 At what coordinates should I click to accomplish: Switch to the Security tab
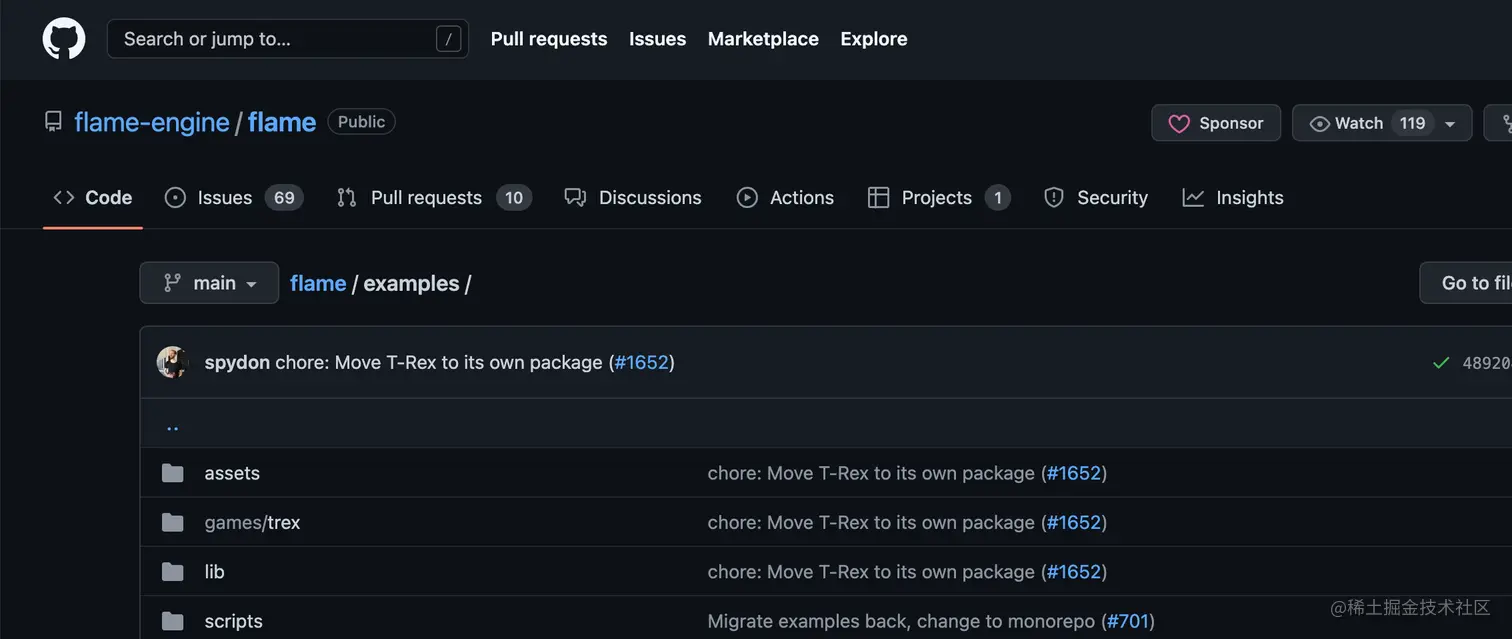pyautogui.click(x=1095, y=197)
